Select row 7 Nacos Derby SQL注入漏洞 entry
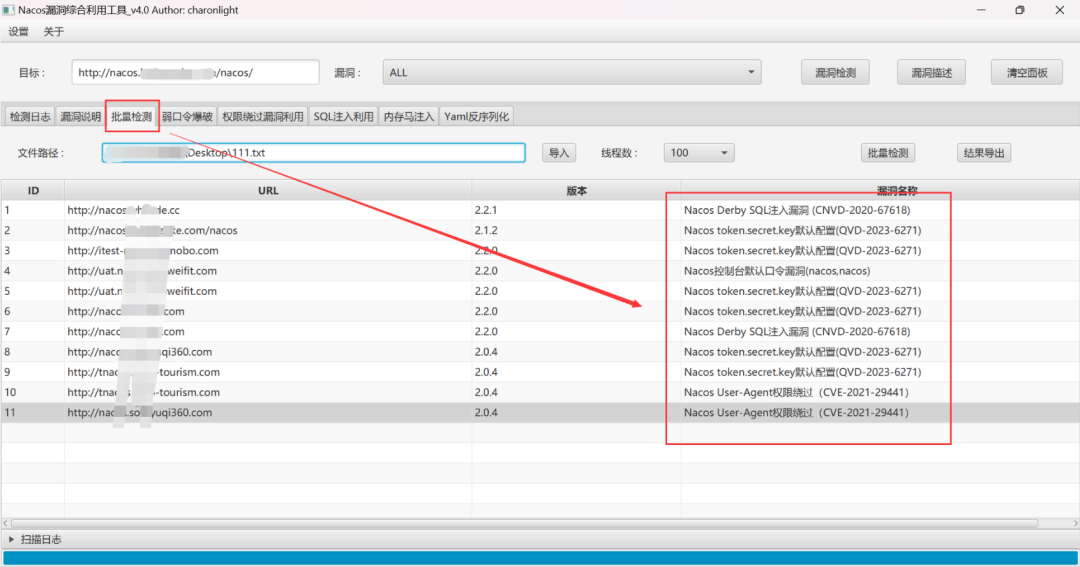The height and width of the screenshot is (567, 1080). [x=797, y=331]
